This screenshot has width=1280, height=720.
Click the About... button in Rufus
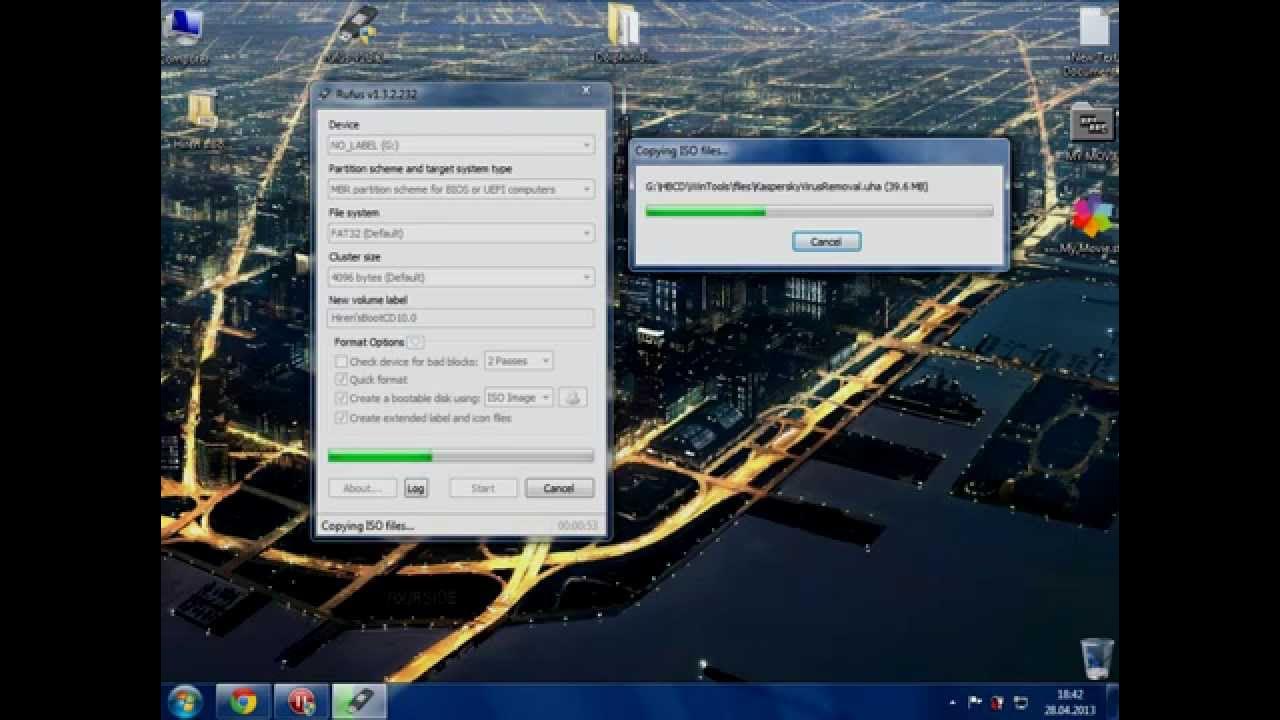click(362, 488)
